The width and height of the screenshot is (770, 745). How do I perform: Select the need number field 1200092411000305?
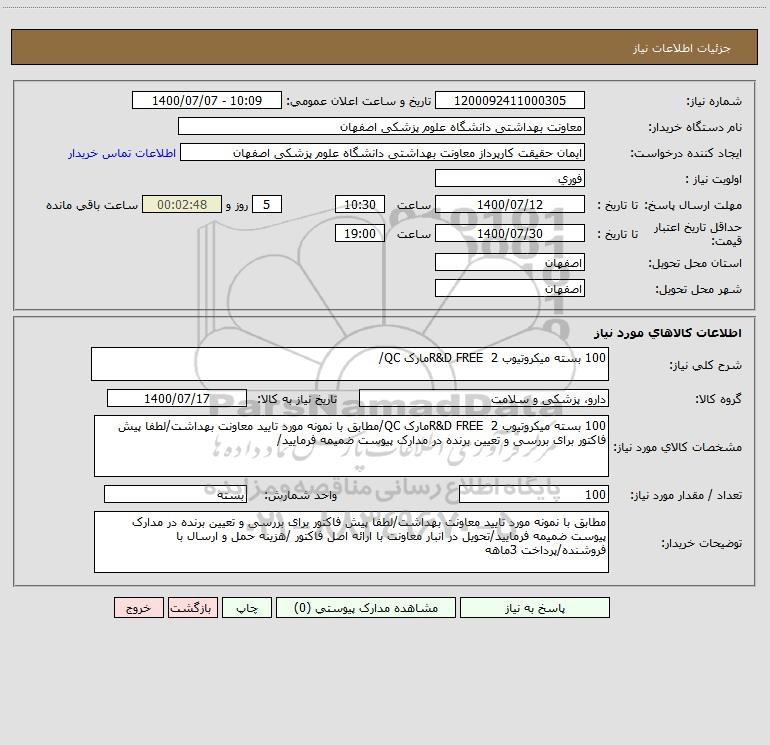point(510,101)
